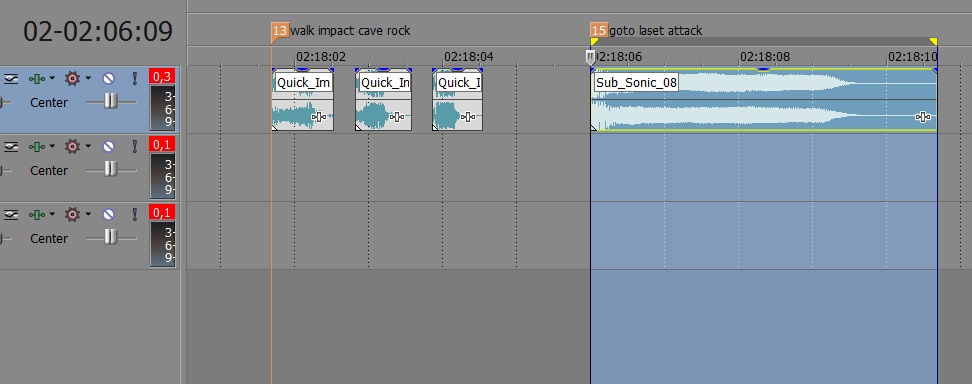
Task: Open the automation settings gear on third track
Action: point(73,215)
